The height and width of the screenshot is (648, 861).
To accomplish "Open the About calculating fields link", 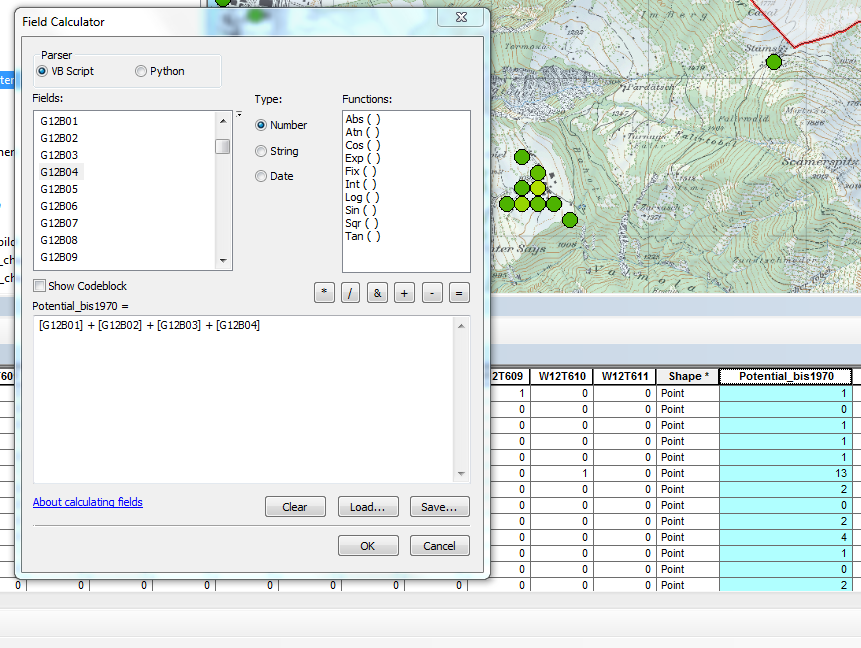I will coord(88,502).
